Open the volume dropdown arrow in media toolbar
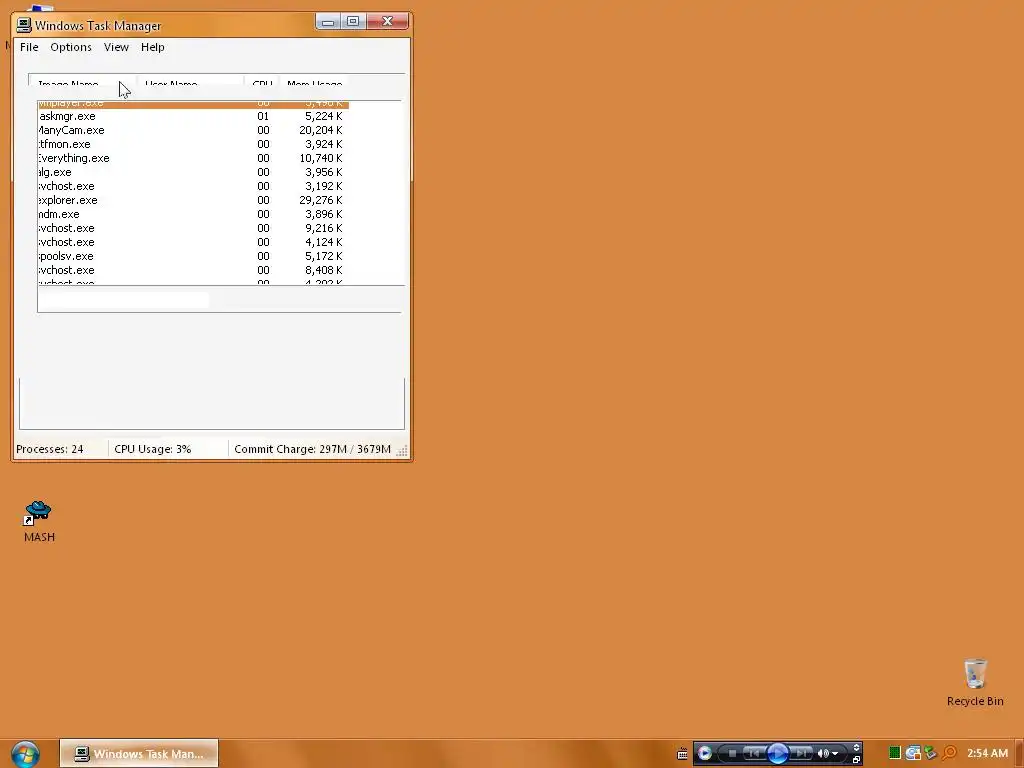The width and height of the screenshot is (1024, 768). point(835,754)
